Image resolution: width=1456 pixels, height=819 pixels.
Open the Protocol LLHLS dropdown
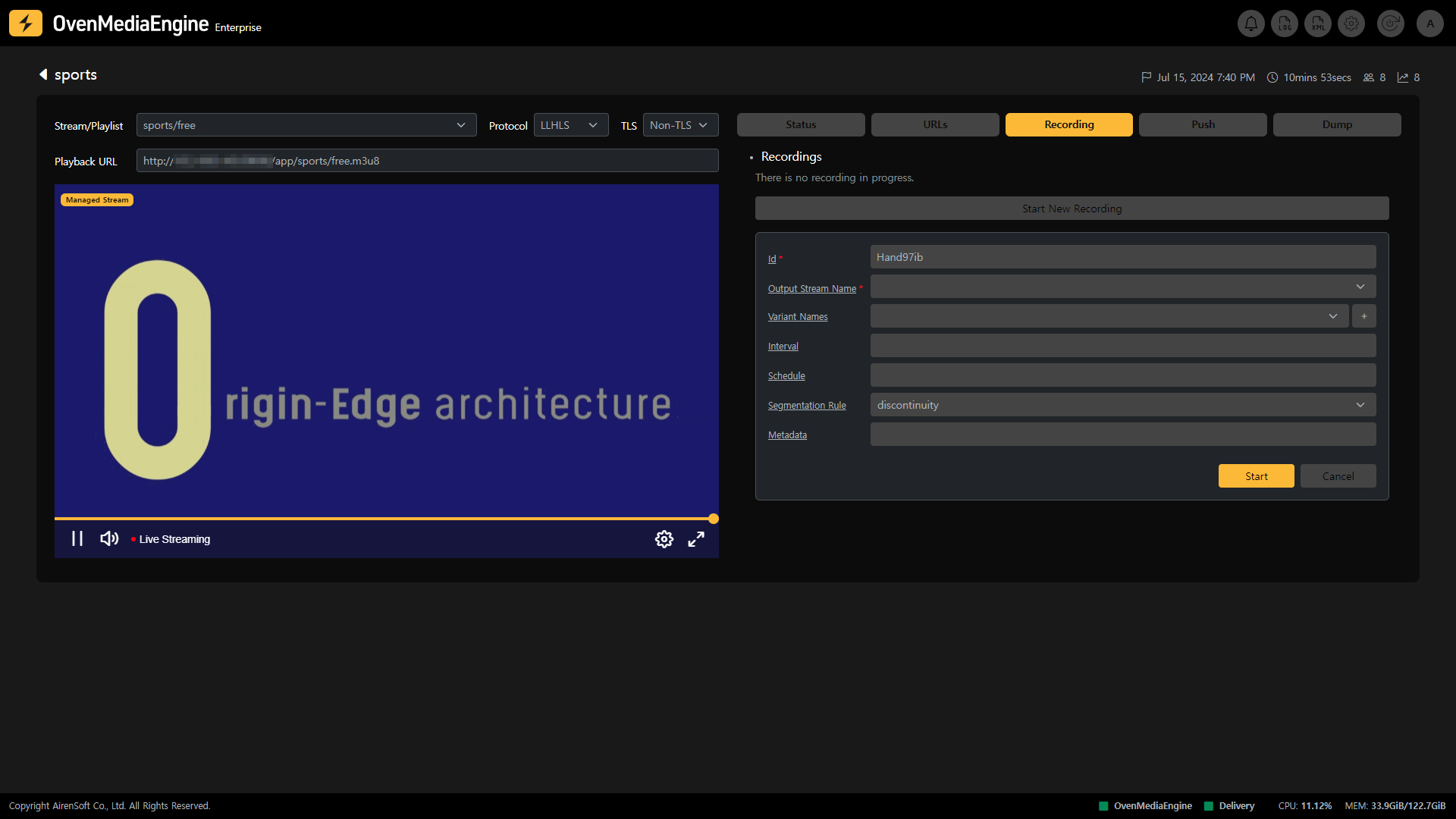pos(570,125)
